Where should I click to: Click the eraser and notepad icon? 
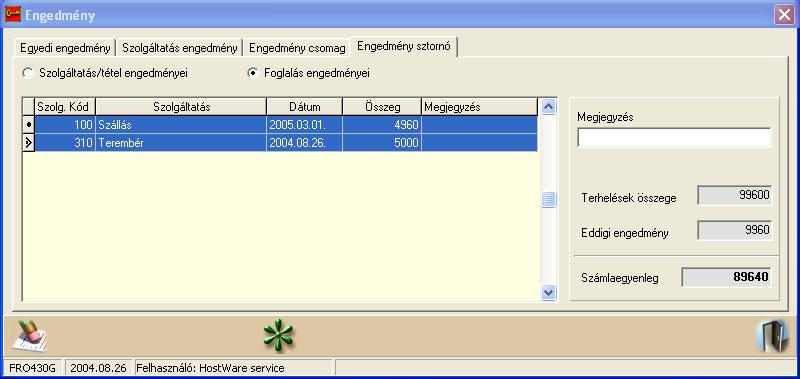pos(29,335)
